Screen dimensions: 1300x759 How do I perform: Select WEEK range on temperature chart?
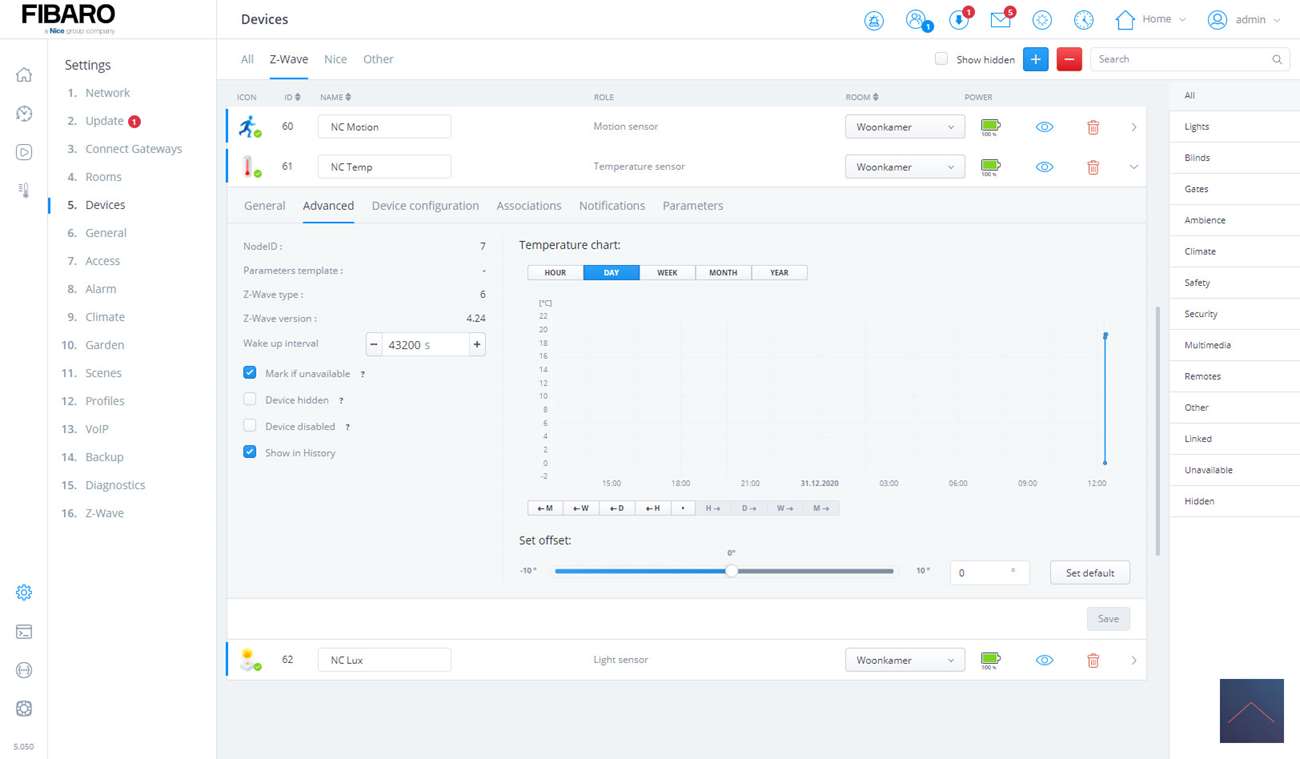[667, 273]
